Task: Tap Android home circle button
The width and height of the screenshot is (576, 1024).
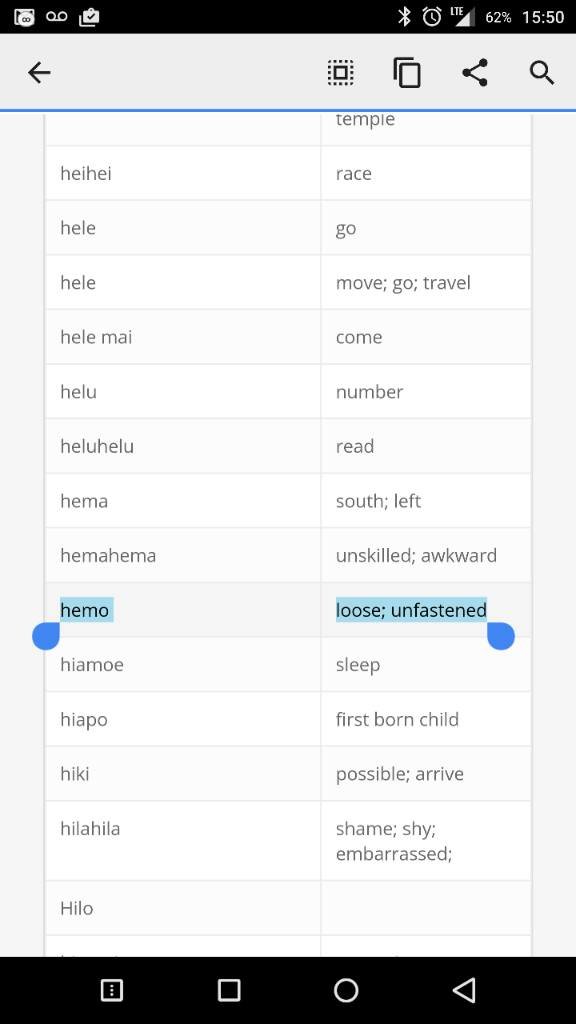Action: (x=346, y=990)
